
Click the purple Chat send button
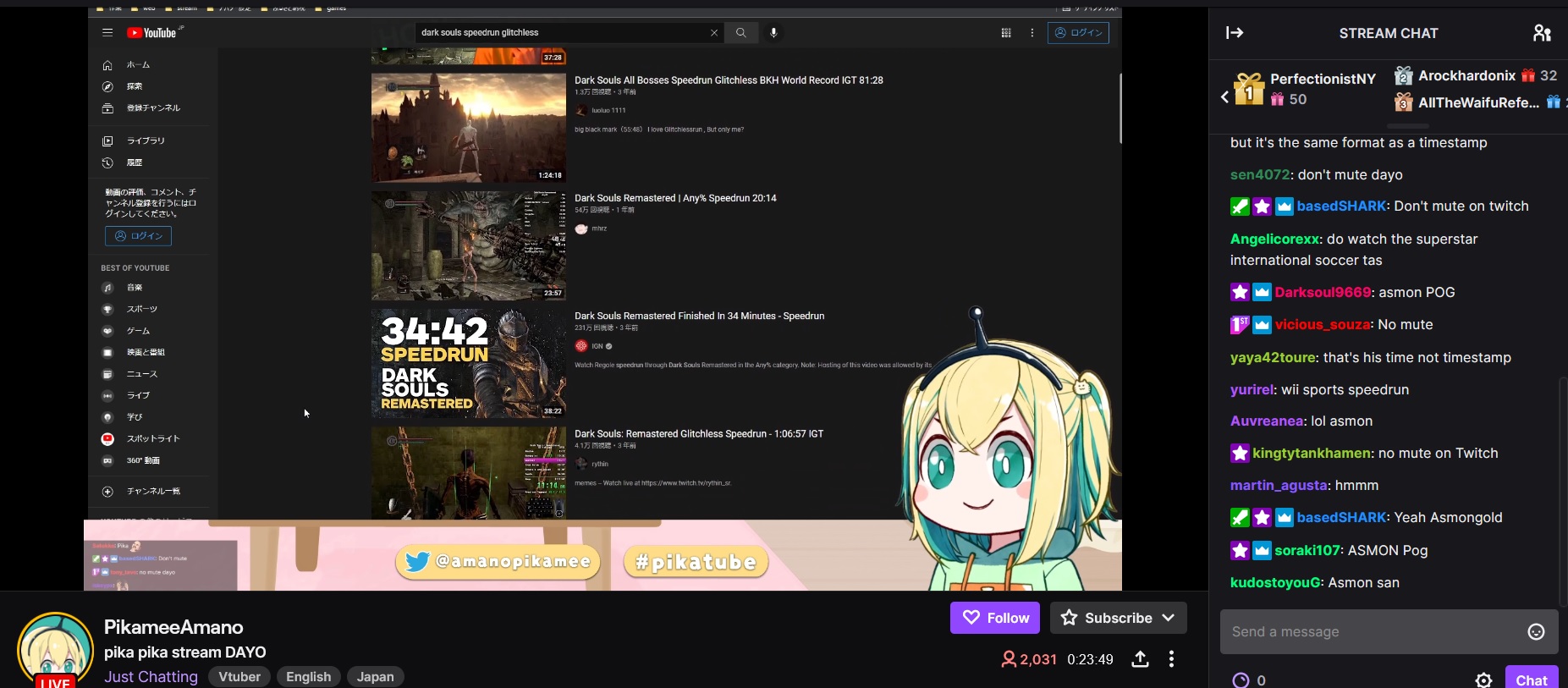(1532, 679)
